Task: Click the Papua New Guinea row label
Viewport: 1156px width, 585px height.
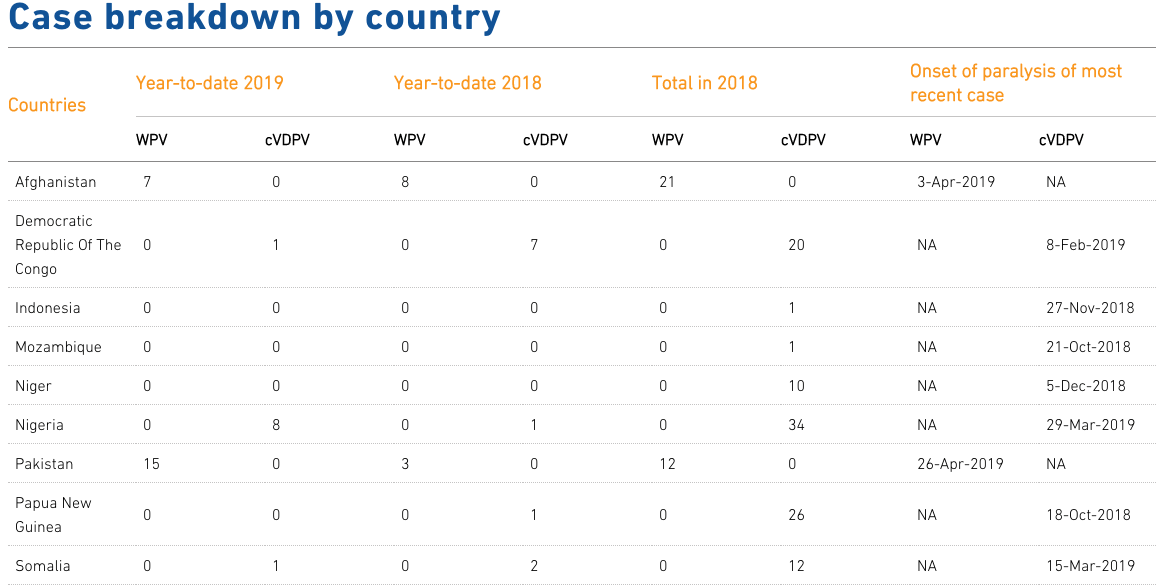Action: click(x=53, y=515)
